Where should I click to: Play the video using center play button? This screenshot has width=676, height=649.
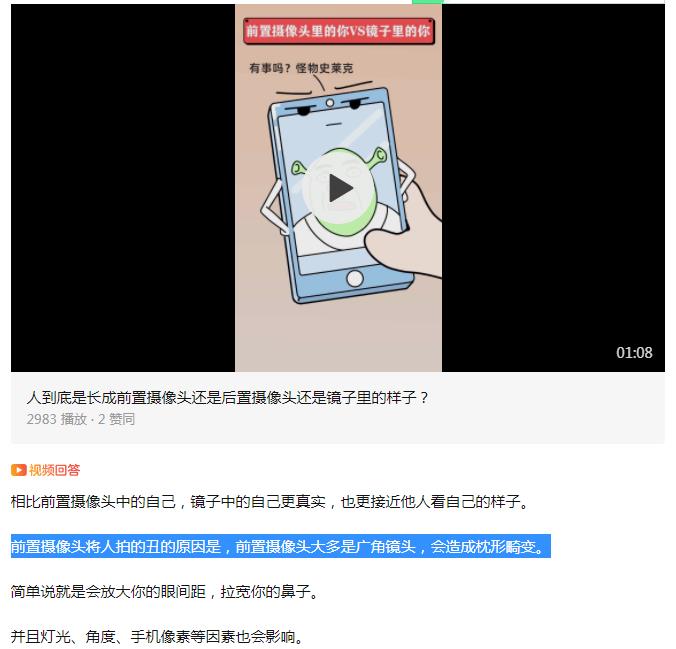click(340, 188)
